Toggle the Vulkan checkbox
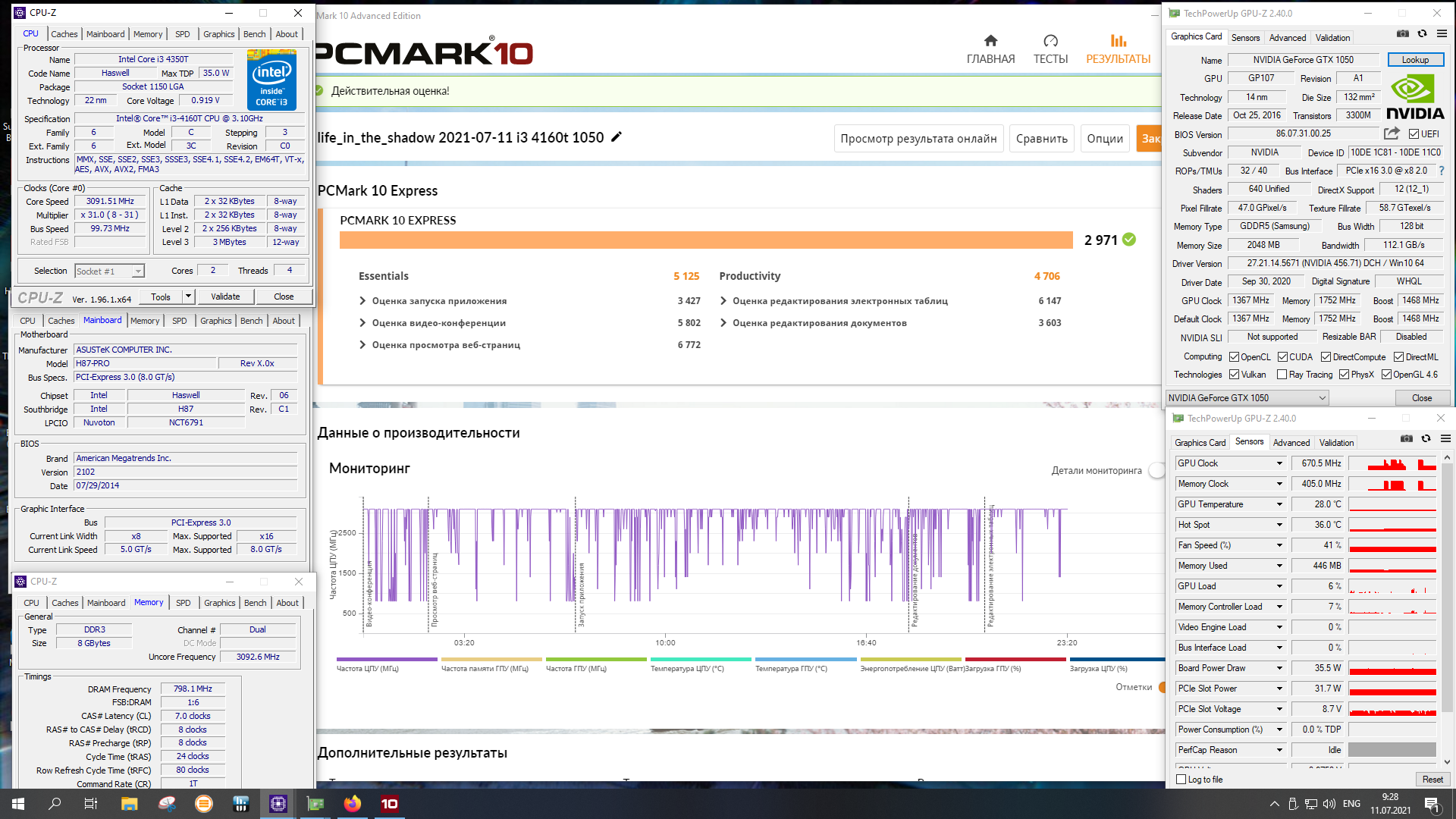Screen dimensions: 1456x819 (1234, 375)
